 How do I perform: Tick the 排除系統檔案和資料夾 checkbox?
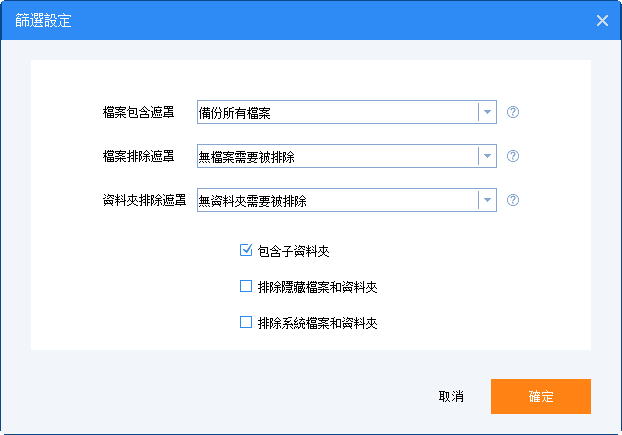[246, 323]
